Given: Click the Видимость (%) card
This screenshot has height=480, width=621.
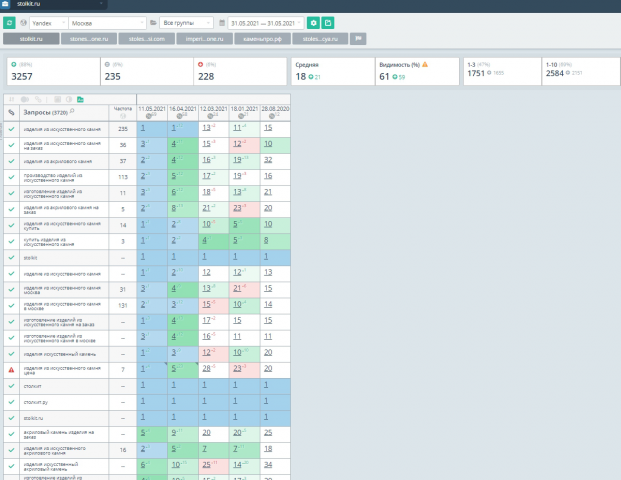Looking at the screenshot, I should 417,71.
